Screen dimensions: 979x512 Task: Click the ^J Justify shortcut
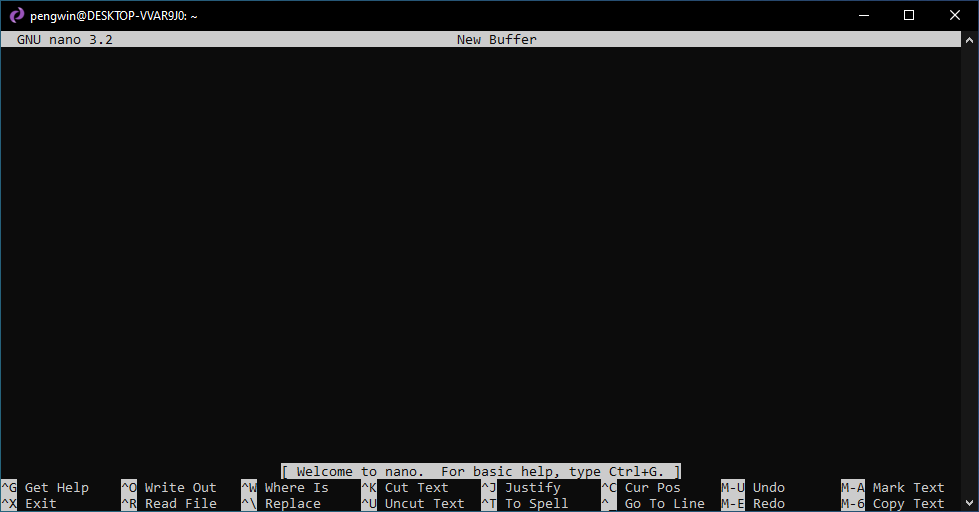(521, 488)
